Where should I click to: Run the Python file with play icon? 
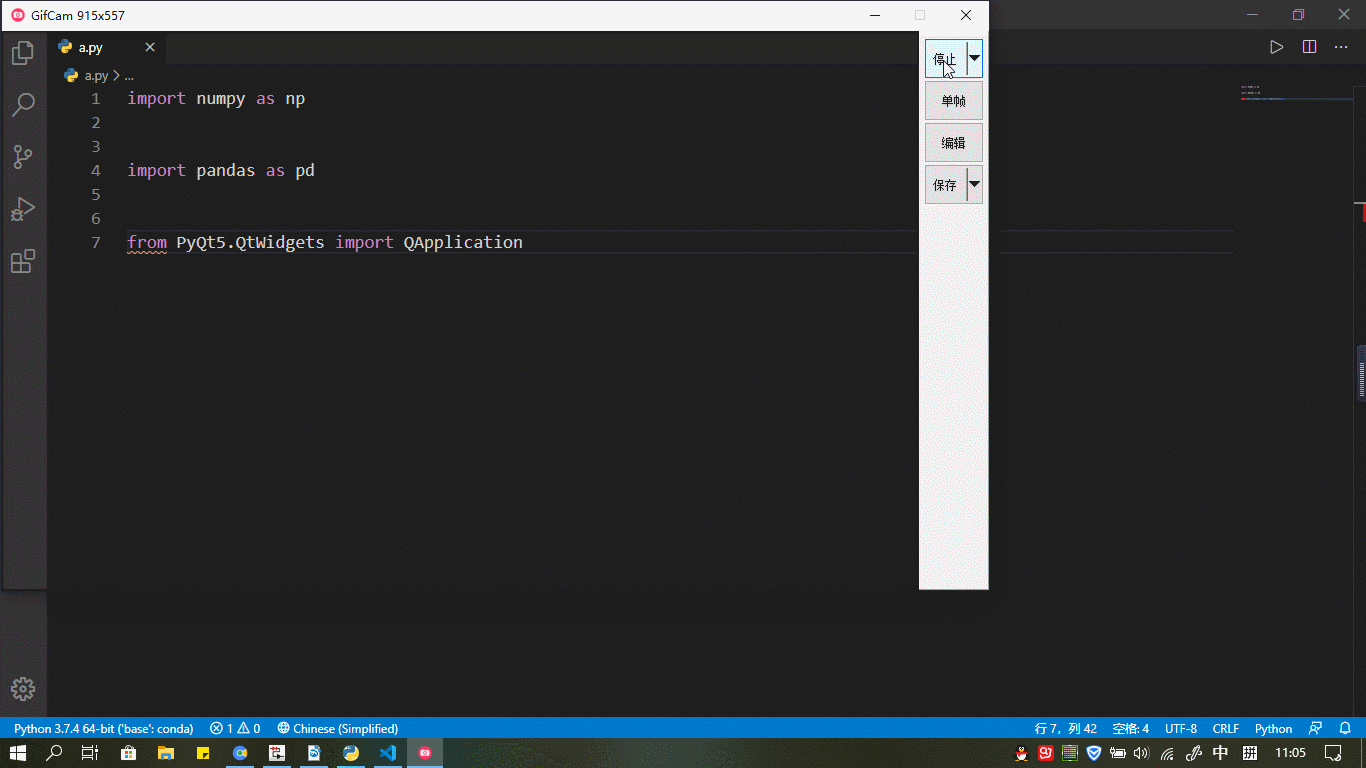(x=1276, y=47)
